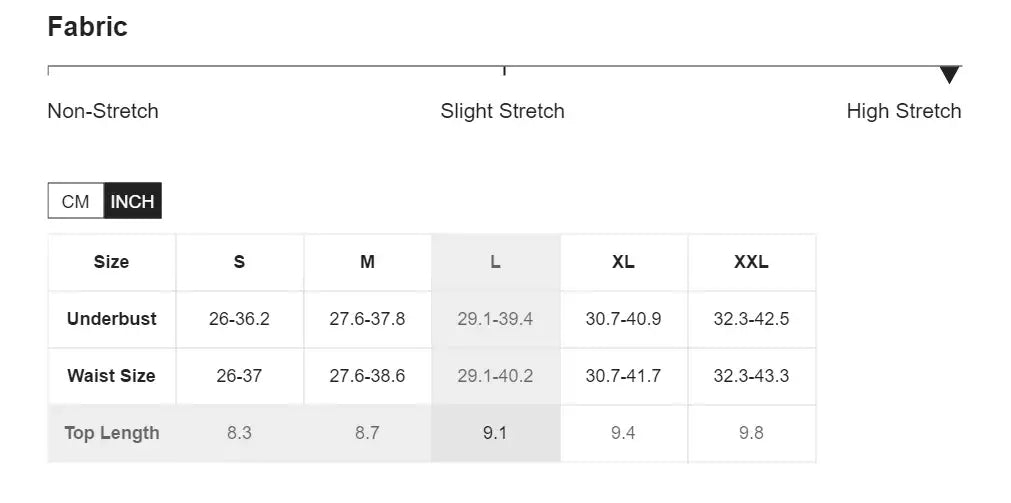
Task: Switch size units to CM
Action: coord(76,201)
